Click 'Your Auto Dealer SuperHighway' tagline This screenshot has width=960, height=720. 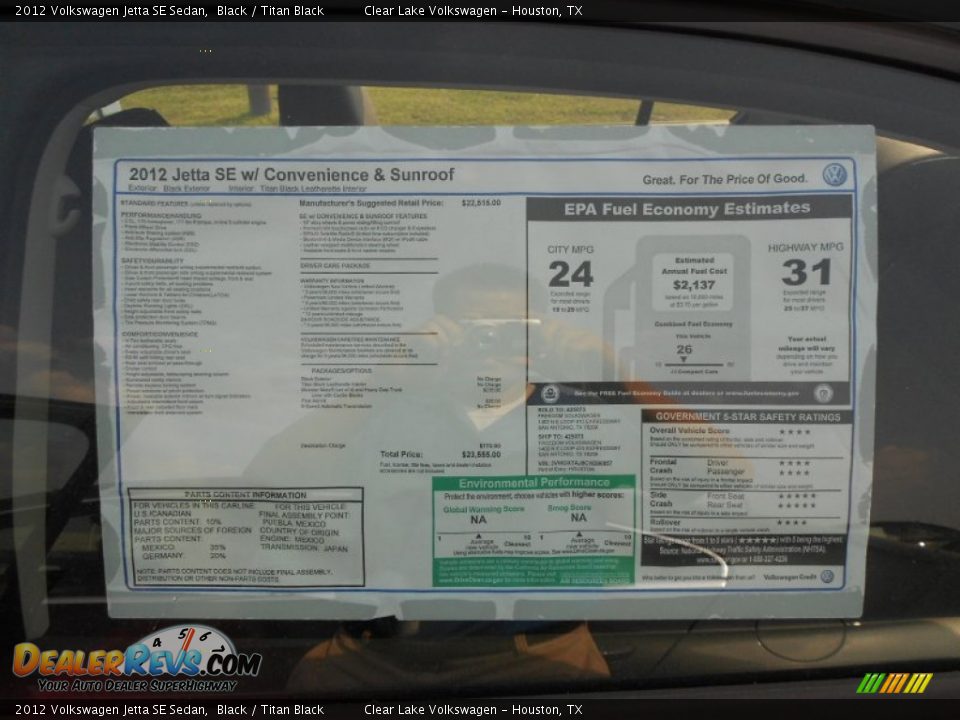(137, 686)
